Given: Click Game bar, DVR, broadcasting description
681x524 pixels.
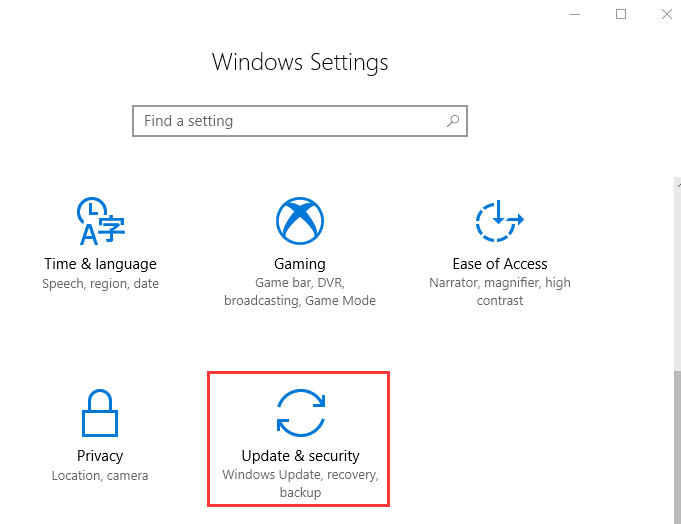Looking at the screenshot, I should click(300, 292).
